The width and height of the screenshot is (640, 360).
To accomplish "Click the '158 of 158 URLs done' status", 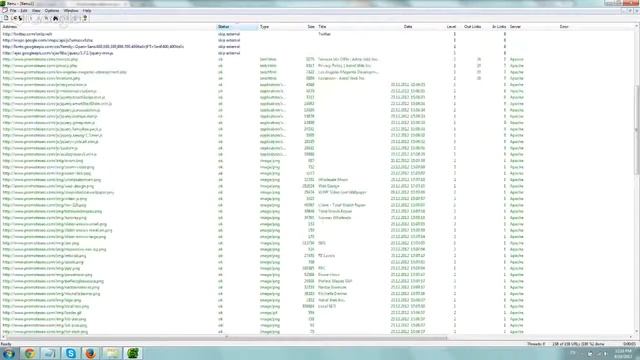I will pos(578,344).
